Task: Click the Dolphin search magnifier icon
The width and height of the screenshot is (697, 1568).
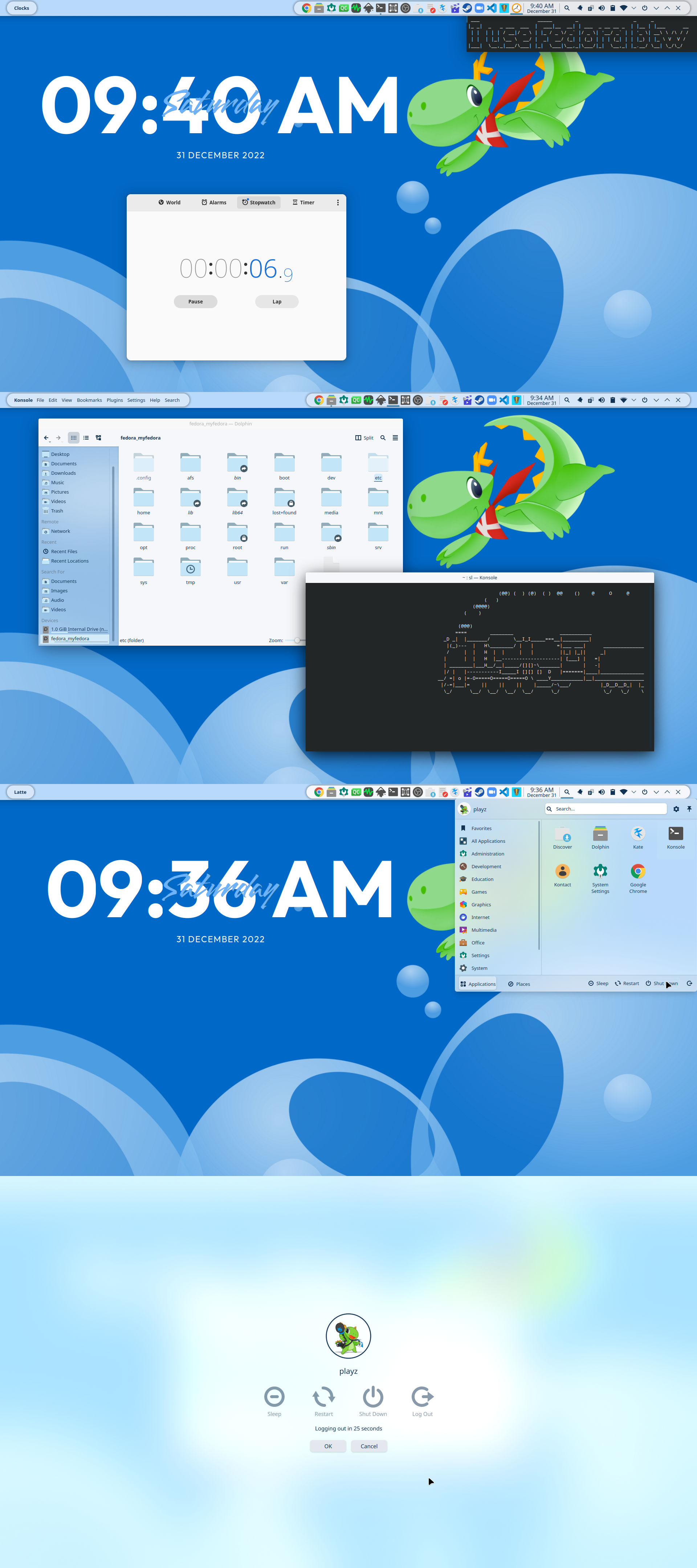Action: [383, 438]
